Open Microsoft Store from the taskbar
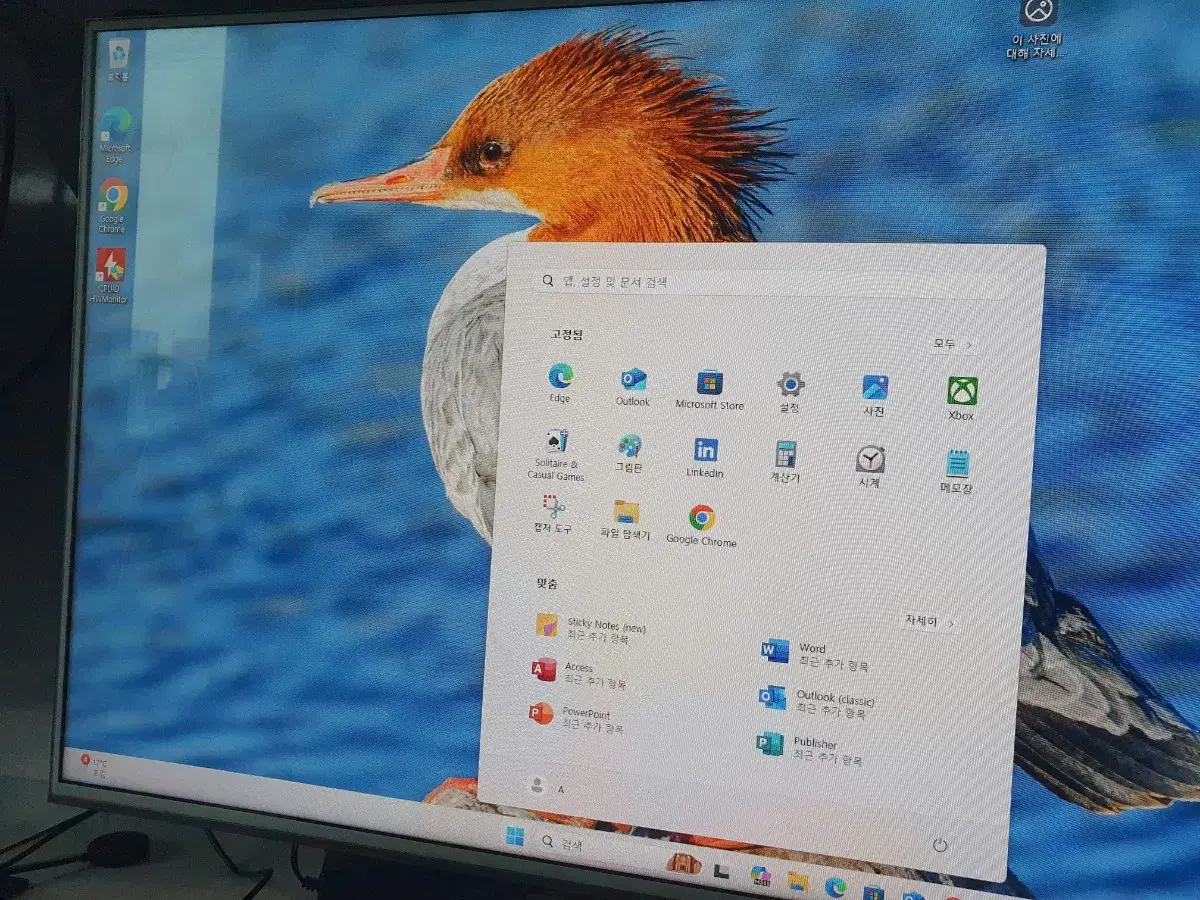This screenshot has width=1200, height=900. (x=874, y=891)
